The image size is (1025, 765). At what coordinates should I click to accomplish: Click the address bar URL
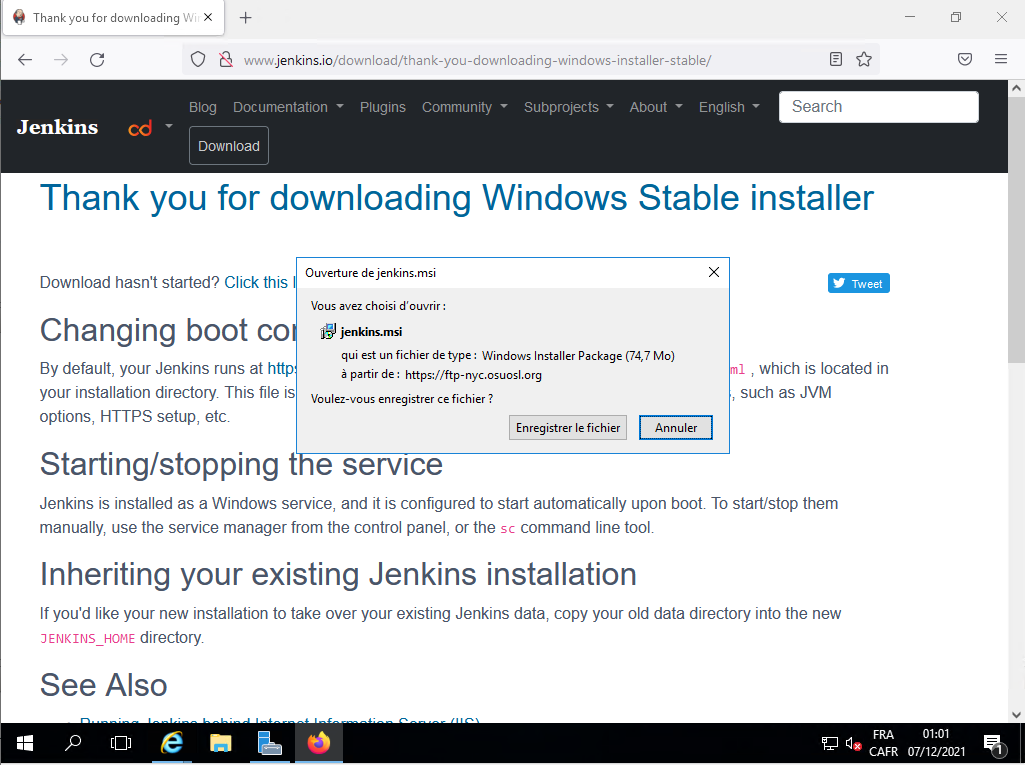[x=477, y=60]
